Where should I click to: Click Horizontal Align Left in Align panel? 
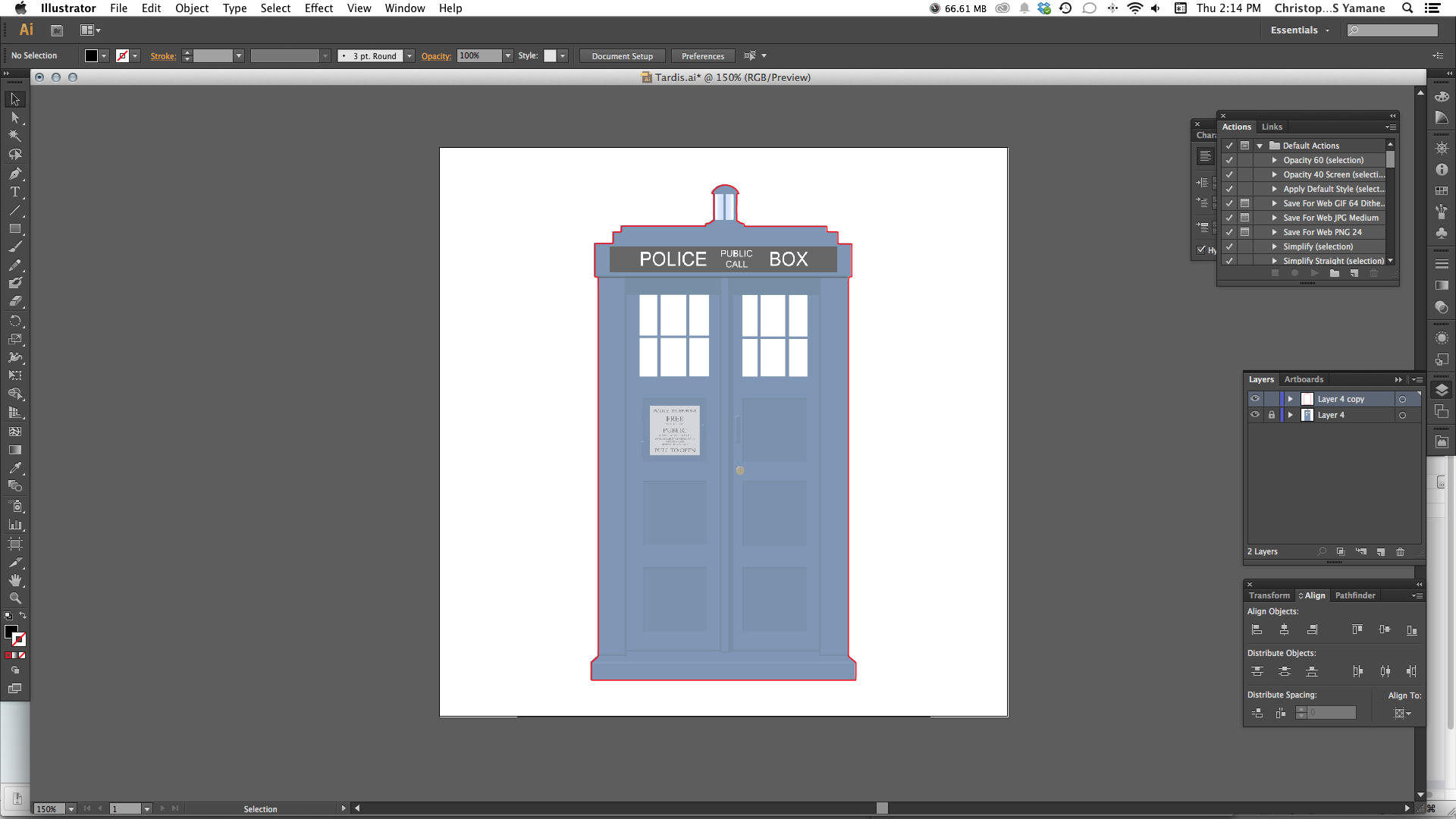(1257, 629)
